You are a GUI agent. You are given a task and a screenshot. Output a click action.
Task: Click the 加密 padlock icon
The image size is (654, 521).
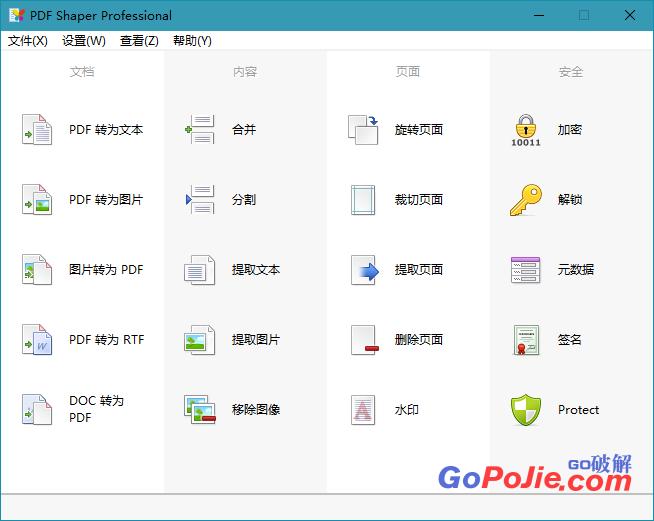(526, 130)
